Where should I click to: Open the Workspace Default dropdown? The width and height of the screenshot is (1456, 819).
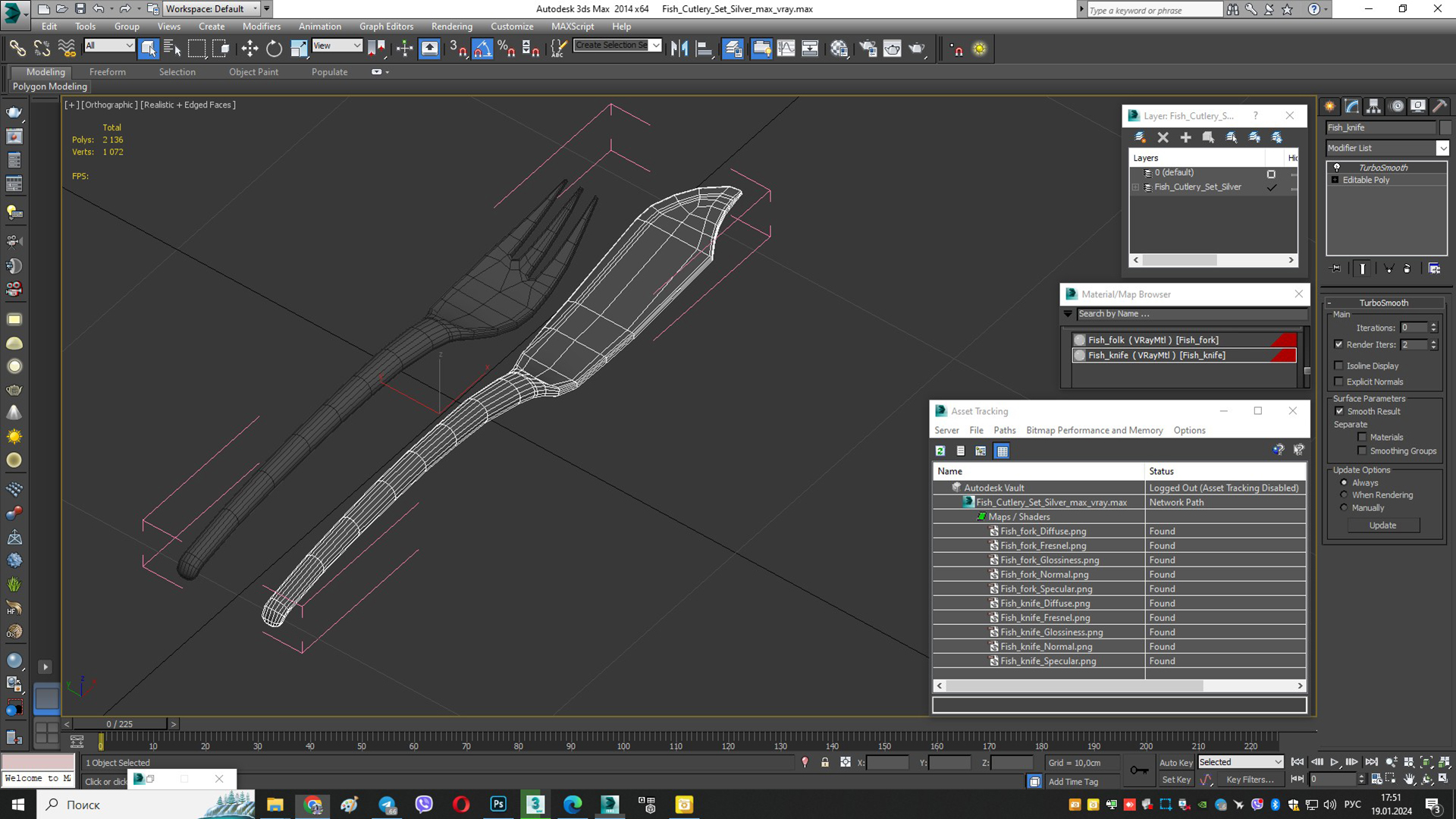tap(212, 9)
